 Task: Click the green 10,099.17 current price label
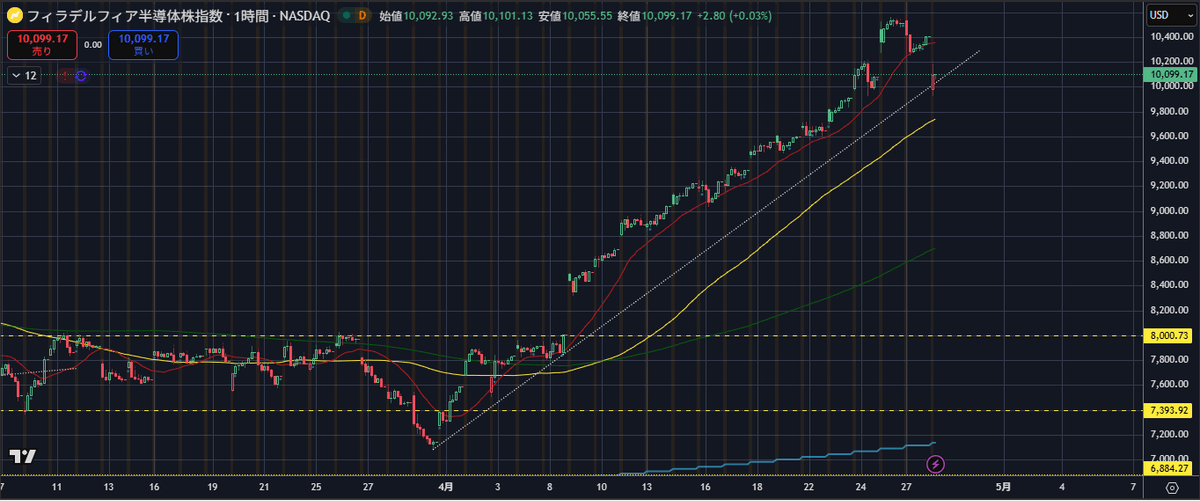click(x=1170, y=74)
